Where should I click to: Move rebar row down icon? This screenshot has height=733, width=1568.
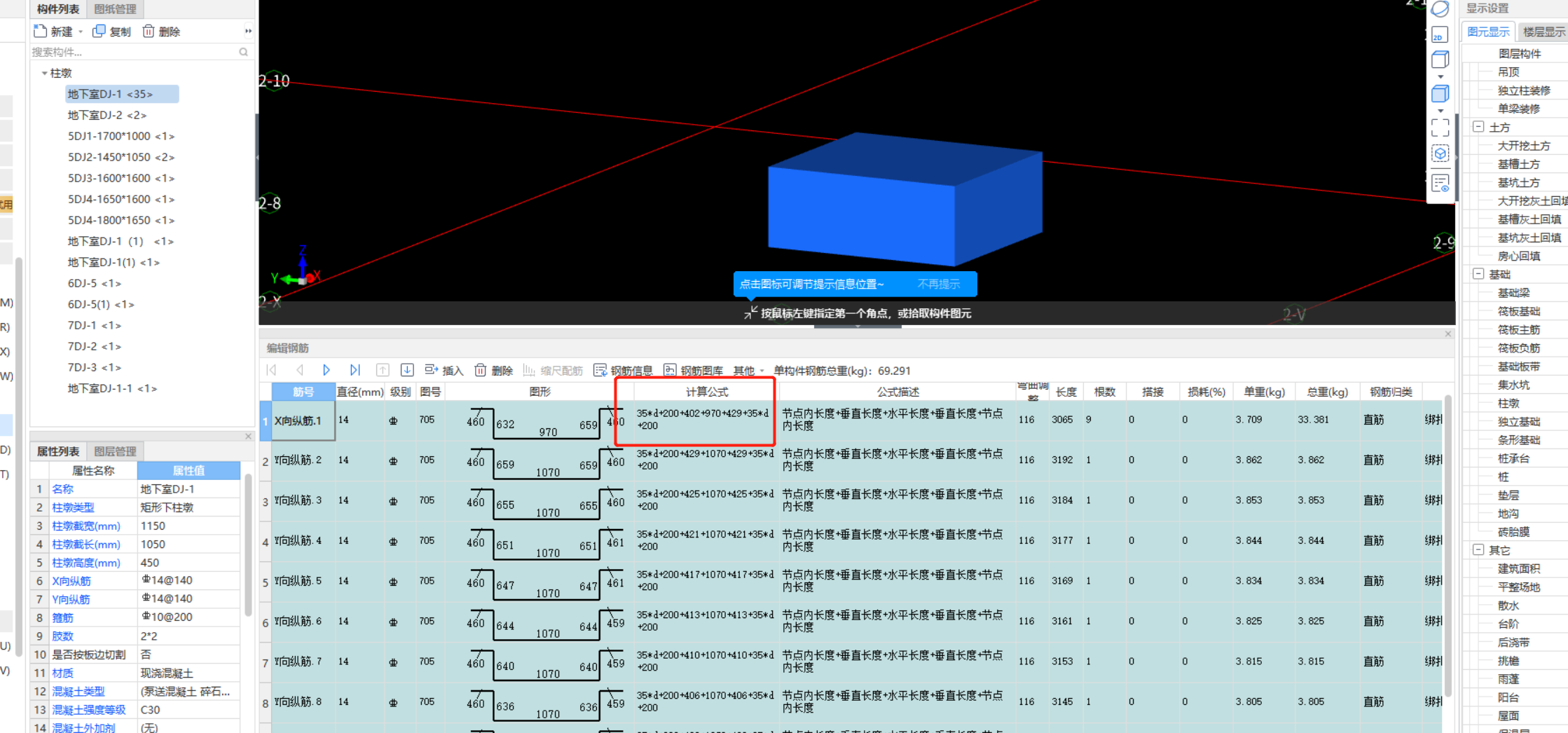click(407, 370)
